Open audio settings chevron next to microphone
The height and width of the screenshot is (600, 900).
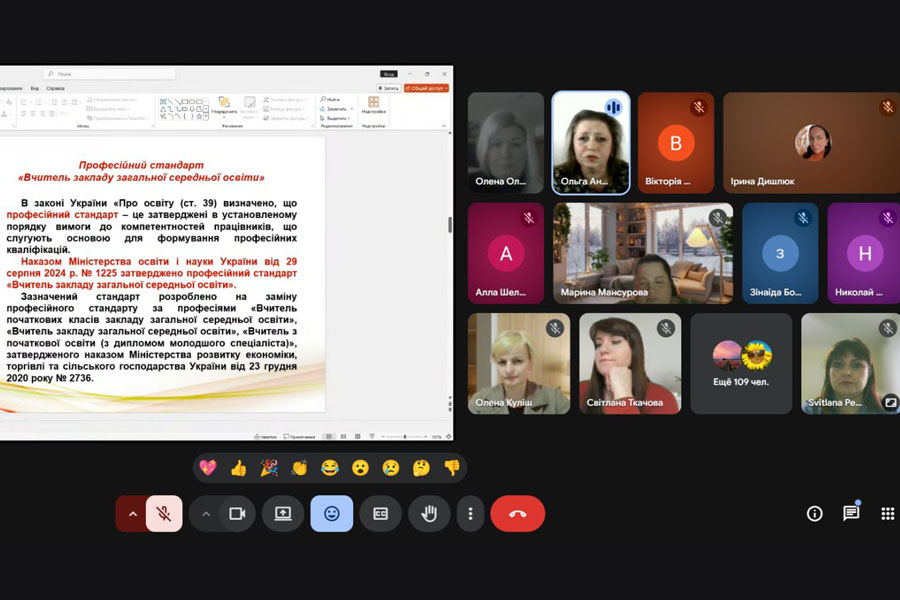point(132,513)
